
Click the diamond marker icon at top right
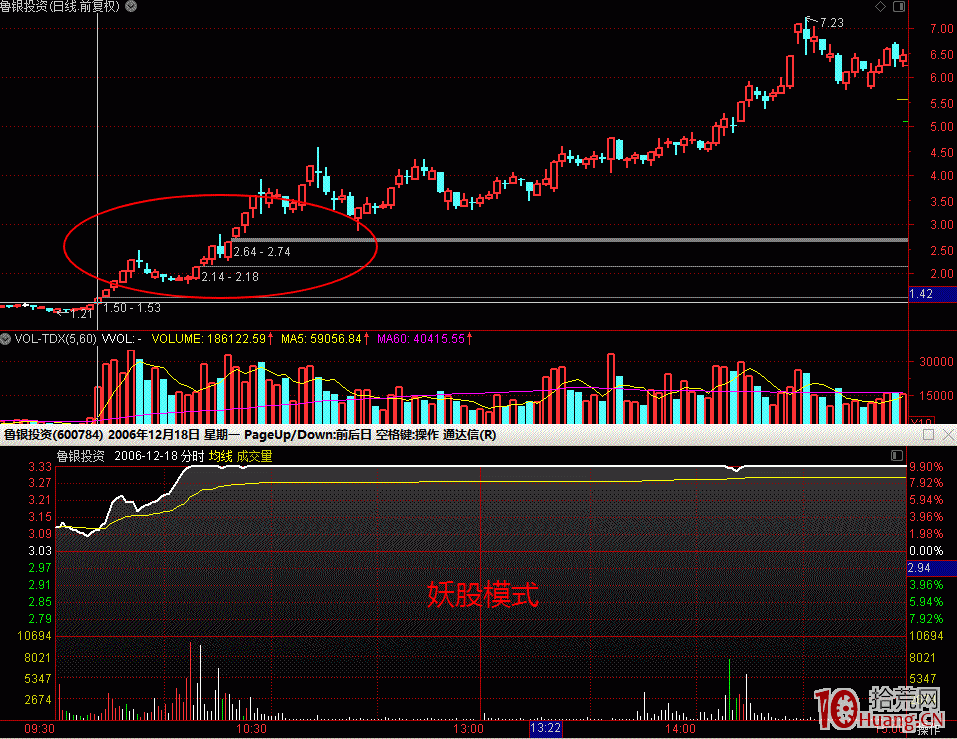[x=880, y=7]
